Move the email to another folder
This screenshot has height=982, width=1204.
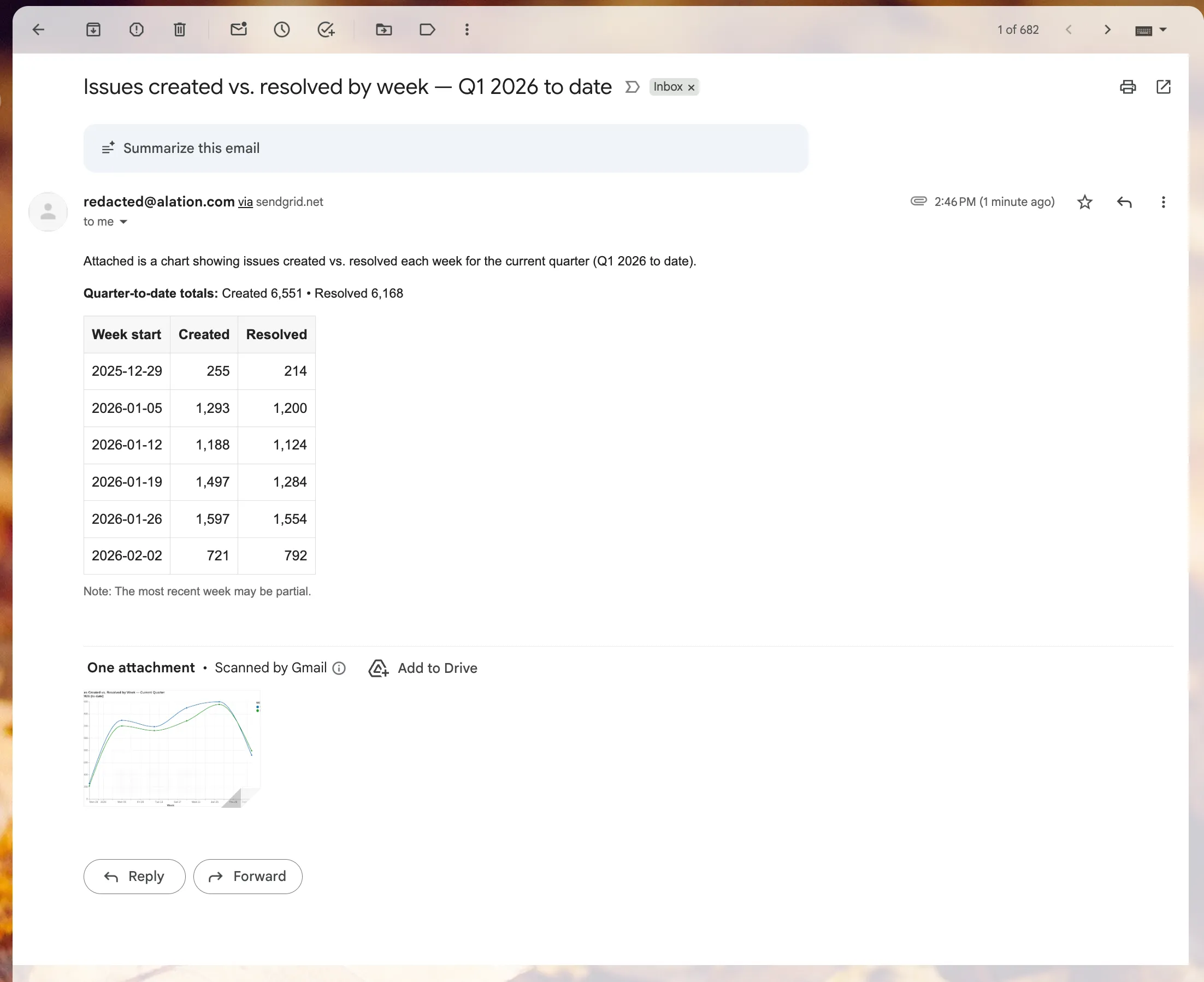[x=384, y=29]
